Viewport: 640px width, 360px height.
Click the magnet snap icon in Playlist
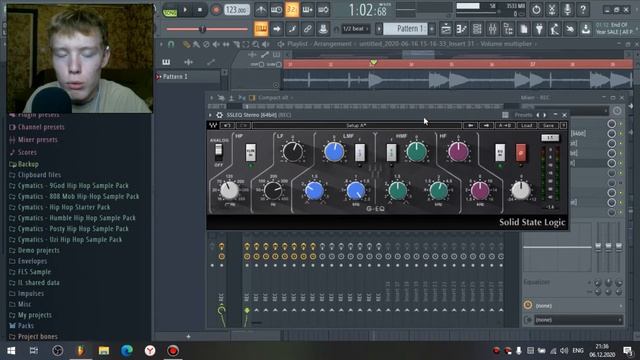tap(171, 44)
